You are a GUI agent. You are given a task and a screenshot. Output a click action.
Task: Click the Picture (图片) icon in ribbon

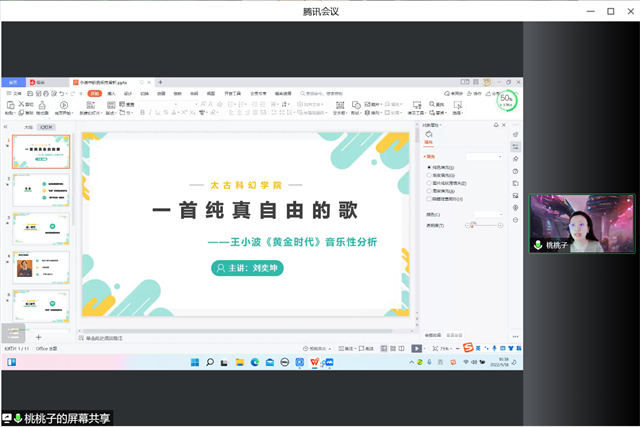click(x=367, y=105)
